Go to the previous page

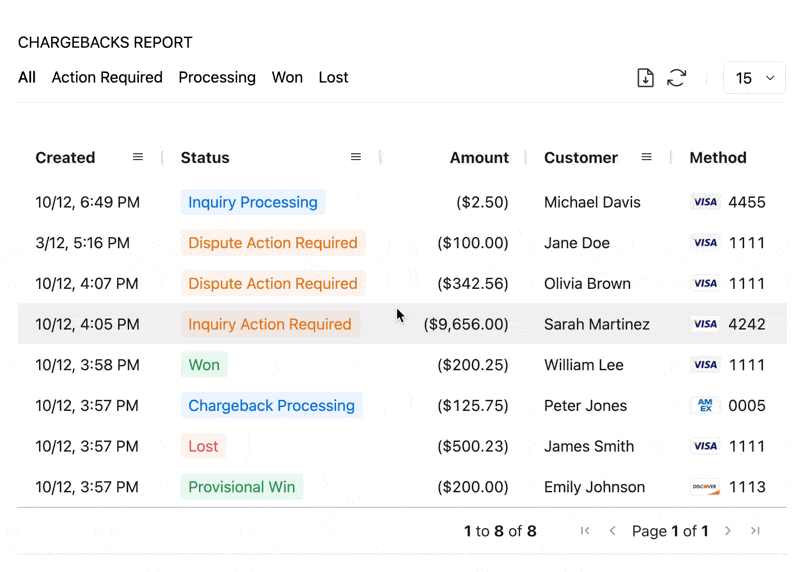pos(613,531)
